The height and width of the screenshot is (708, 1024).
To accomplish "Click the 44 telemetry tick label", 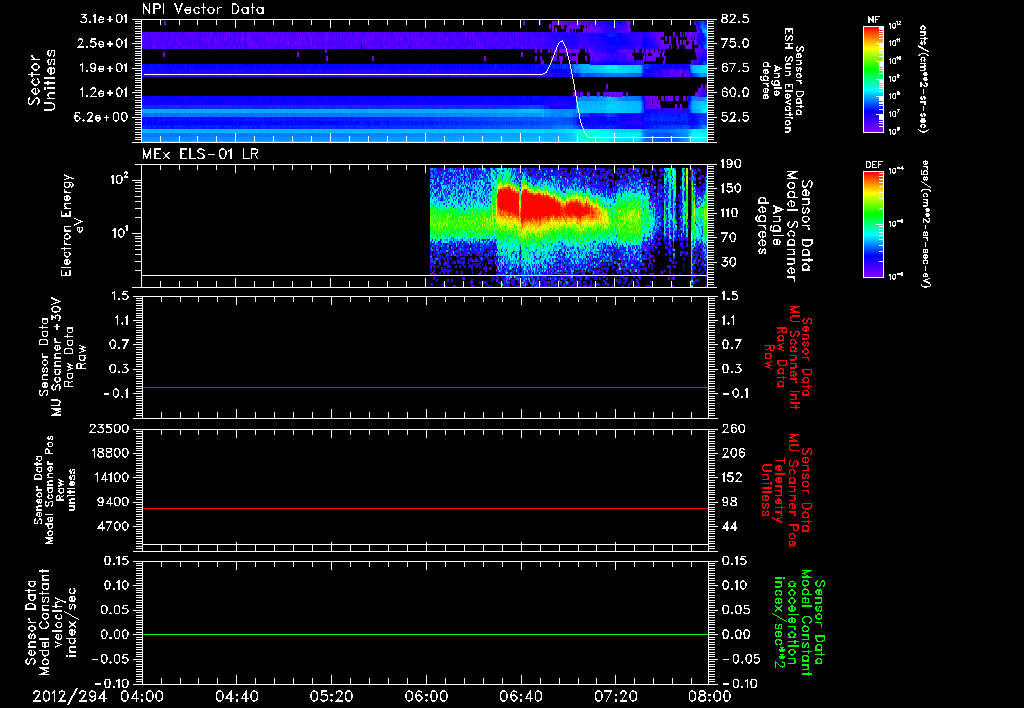I will tap(729, 526).
